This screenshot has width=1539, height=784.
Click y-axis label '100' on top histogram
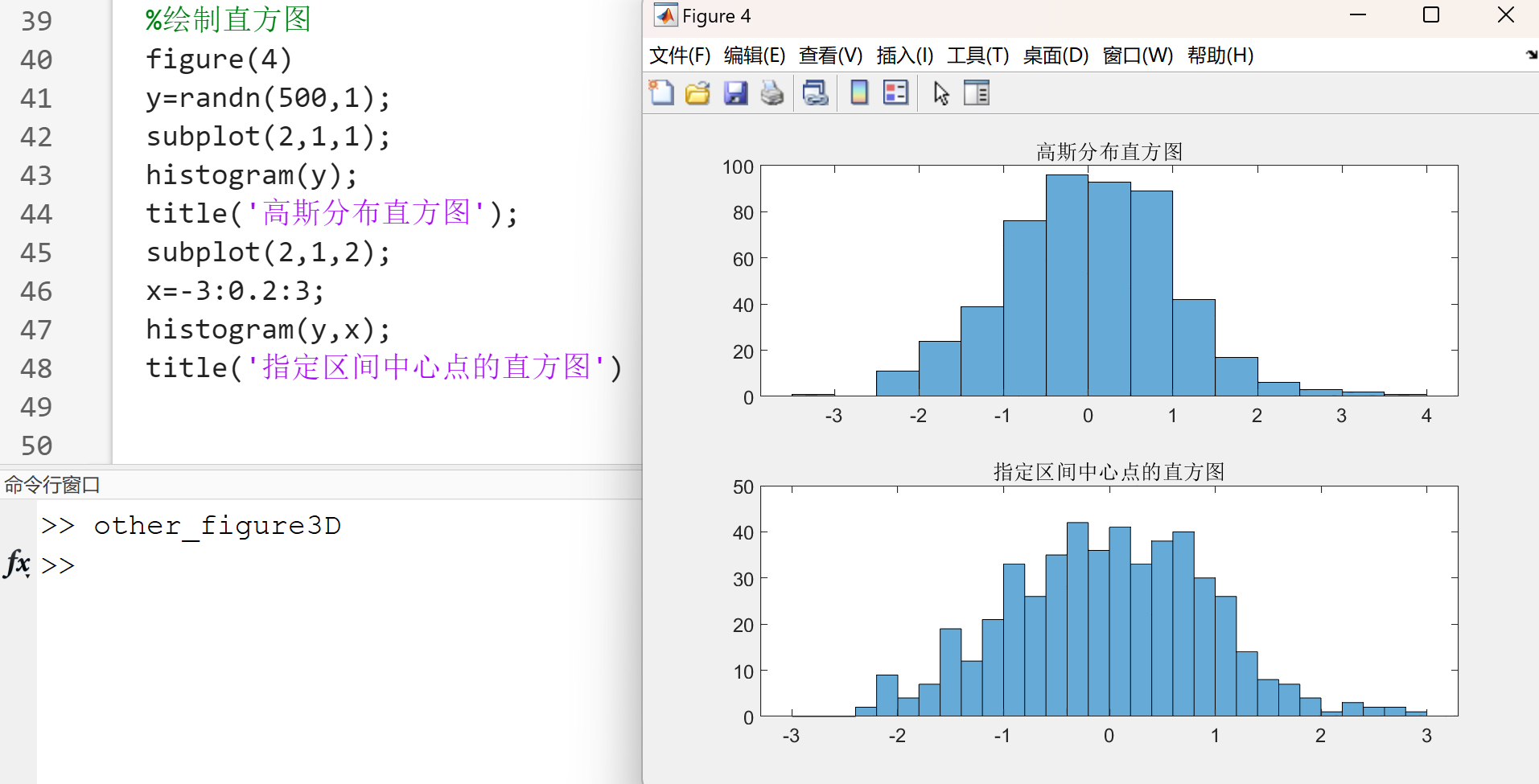point(738,167)
